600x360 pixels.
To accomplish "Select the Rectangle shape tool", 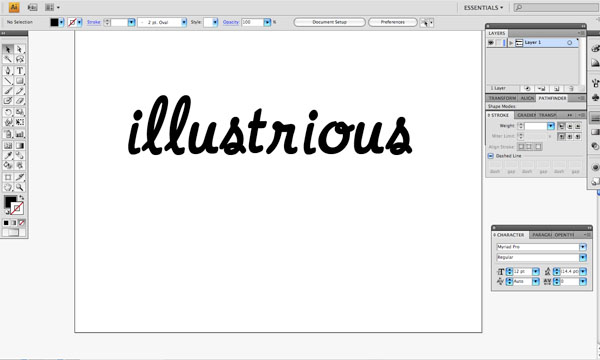I will click(x=20, y=81).
